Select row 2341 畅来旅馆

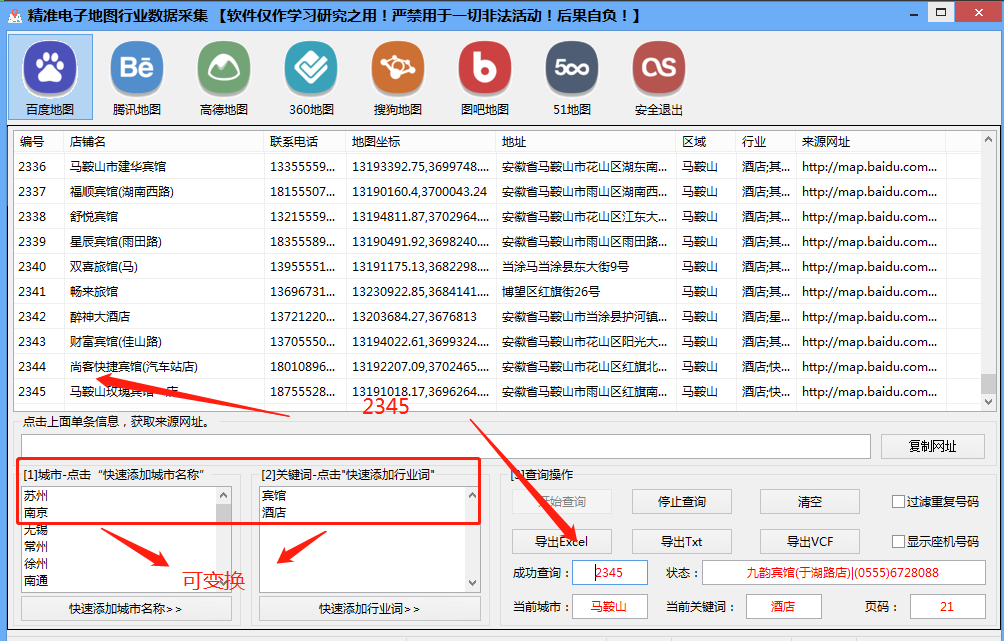click(497, 291)
